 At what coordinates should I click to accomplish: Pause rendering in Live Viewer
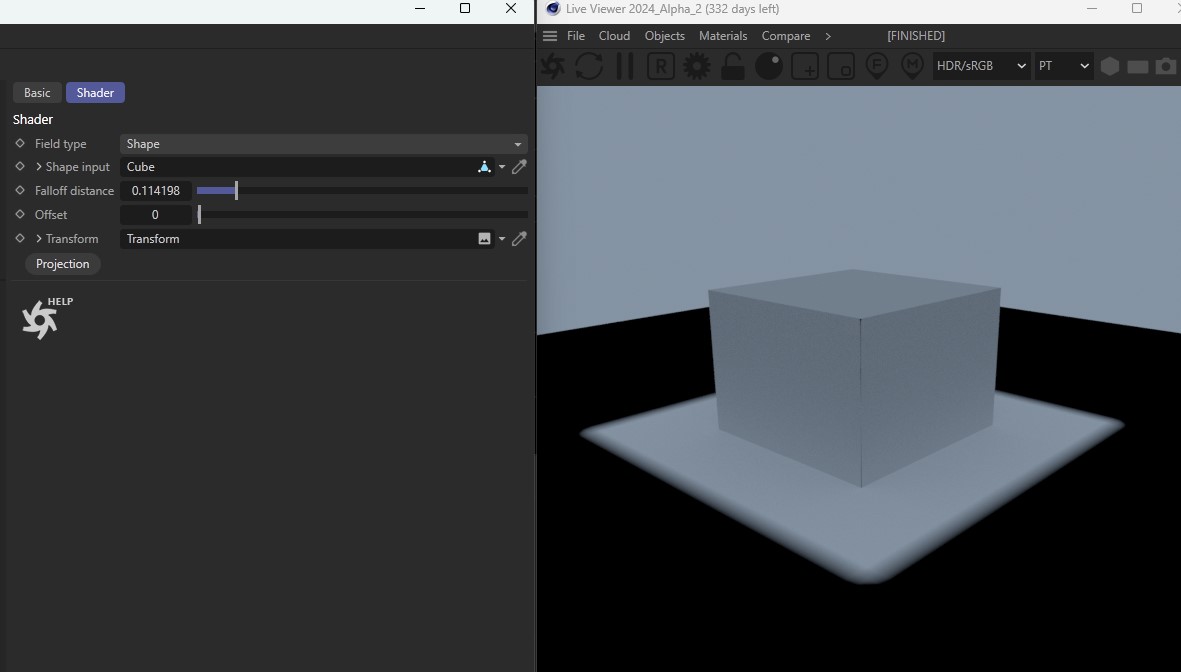point(625,66)
